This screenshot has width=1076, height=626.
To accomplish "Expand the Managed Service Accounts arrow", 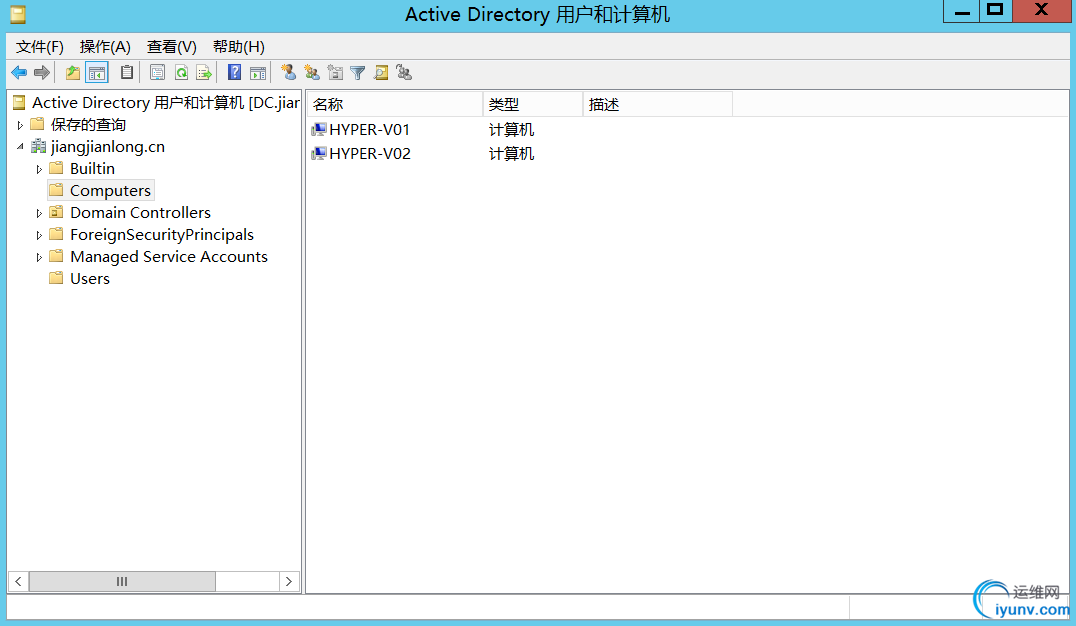I will coord(39,257).
